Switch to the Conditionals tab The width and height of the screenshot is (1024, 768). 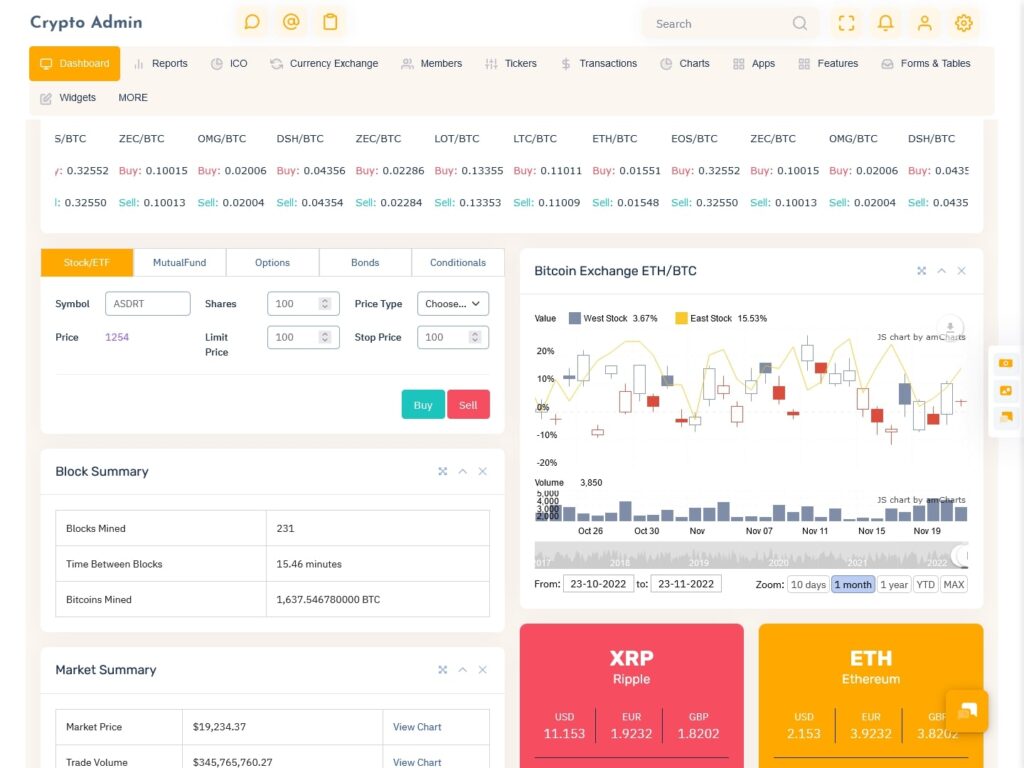[x=458, y=263]
